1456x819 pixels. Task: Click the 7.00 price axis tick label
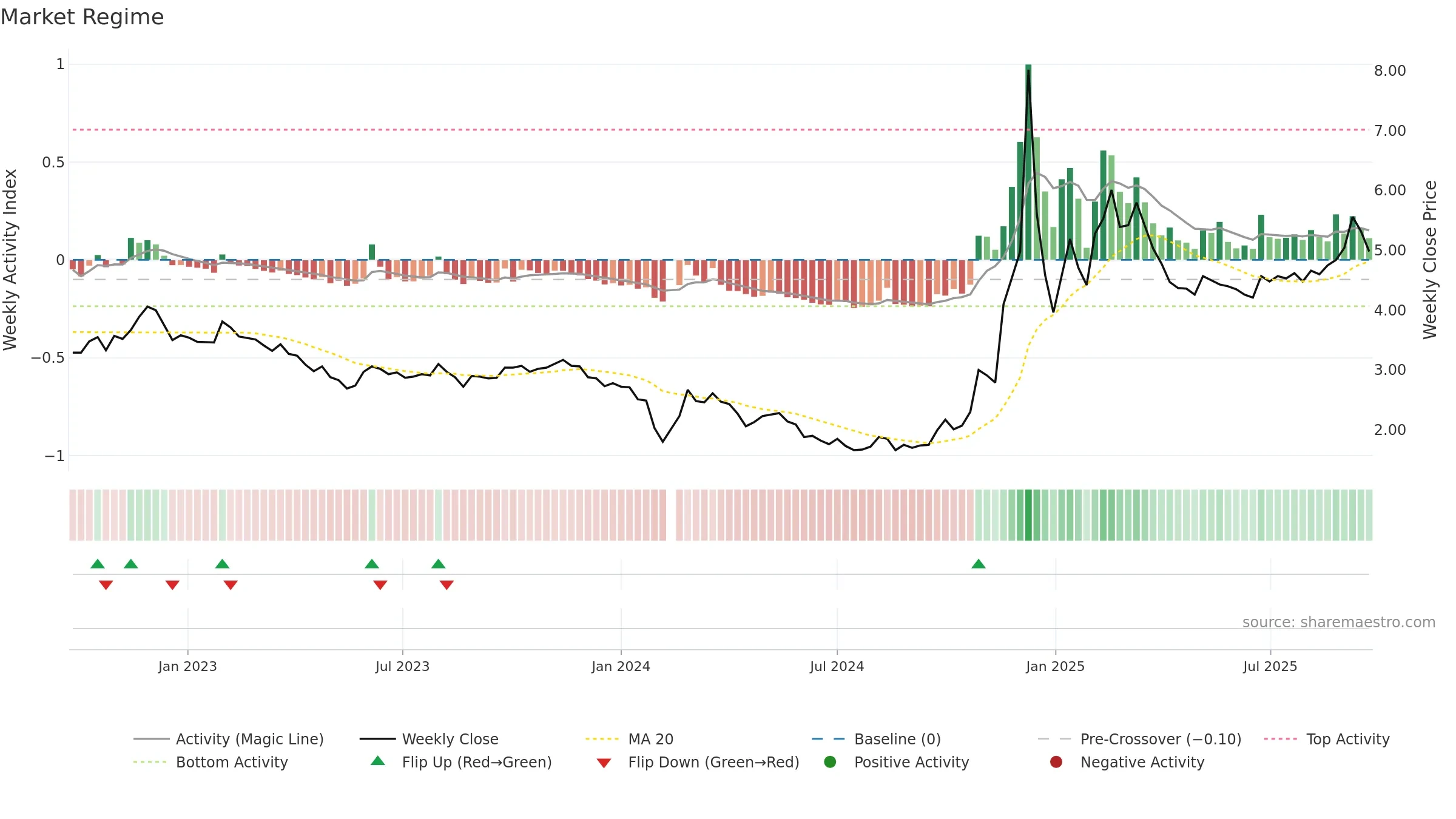1390,130
